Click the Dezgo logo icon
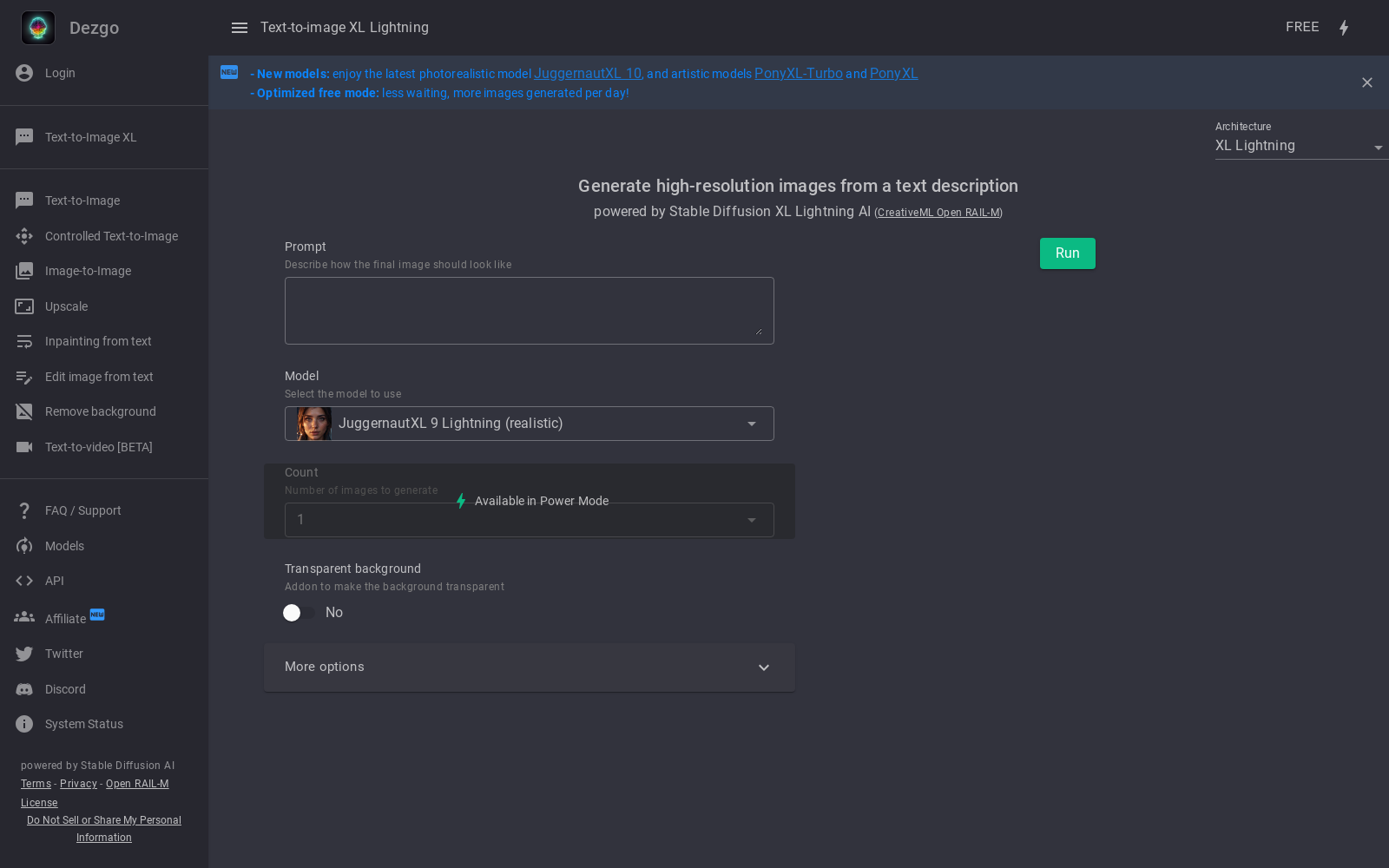 (x=38, y=28)
